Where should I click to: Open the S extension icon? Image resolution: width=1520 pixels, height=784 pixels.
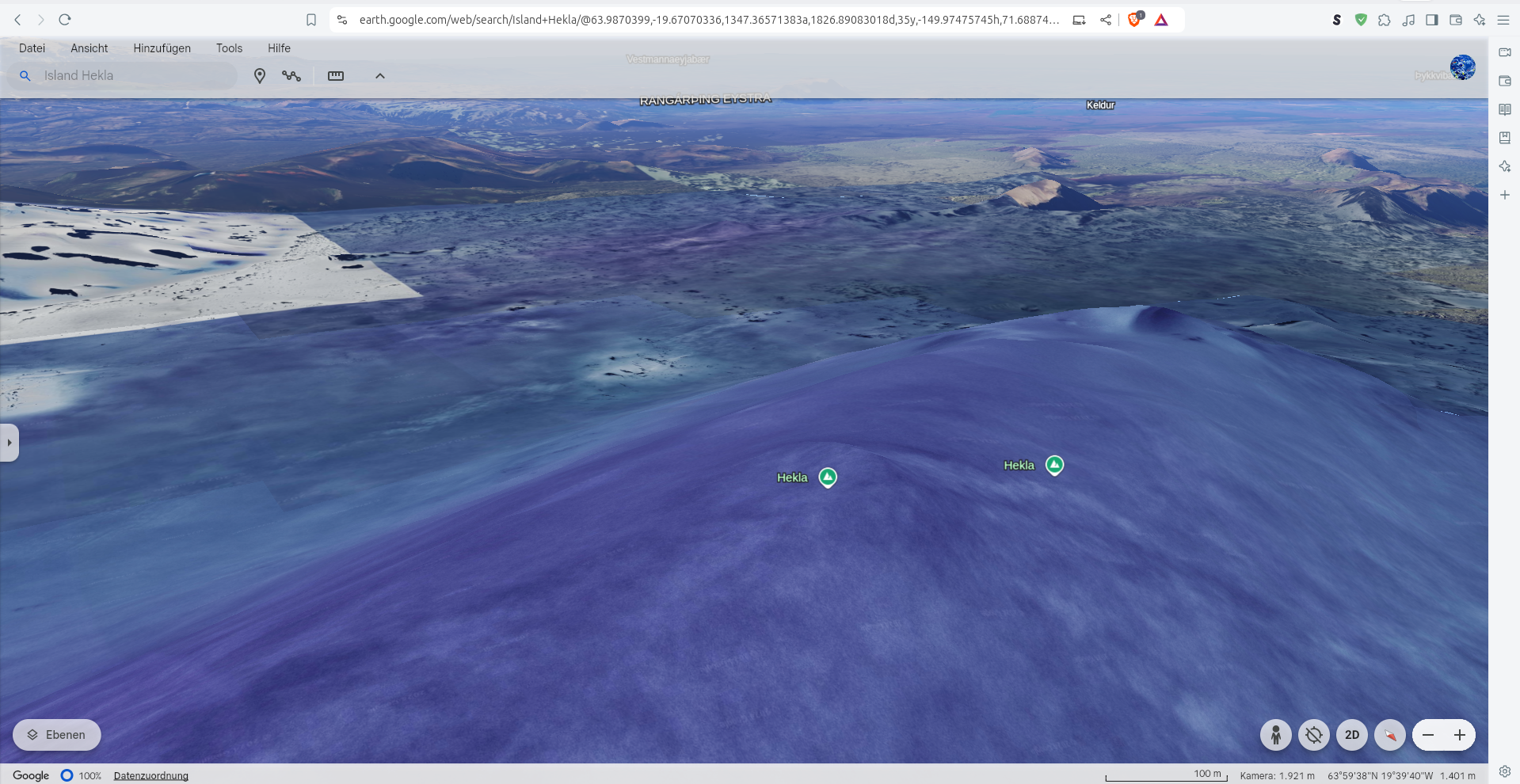pyautogui.click(x=1337, y=20)
